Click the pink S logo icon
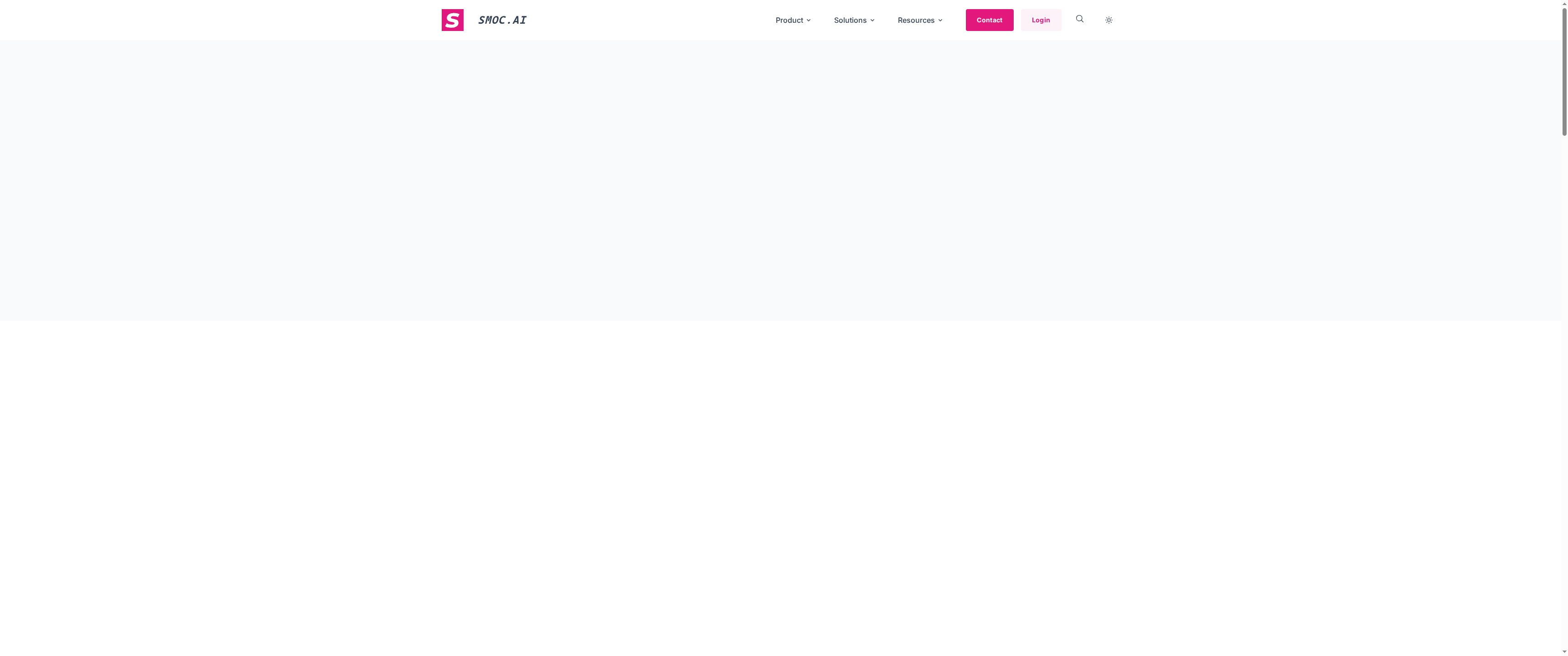This screenshot has width=1568, height=656. 452,20
